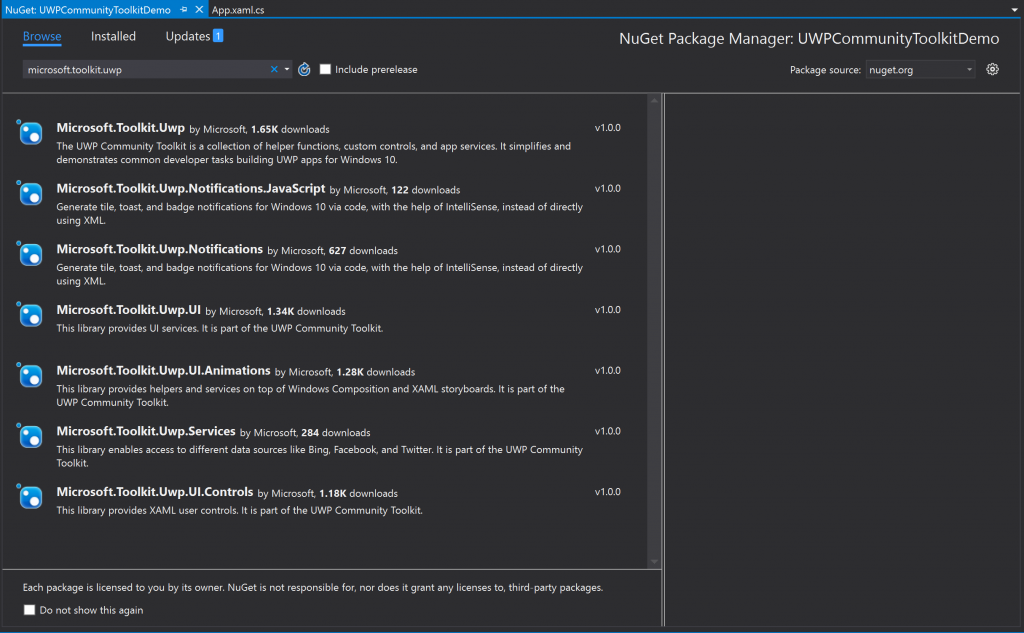Open the document tabs overflow dropdown
Image resolution: width=1024 pixels, height=633 pixels.
point(1014,10)
